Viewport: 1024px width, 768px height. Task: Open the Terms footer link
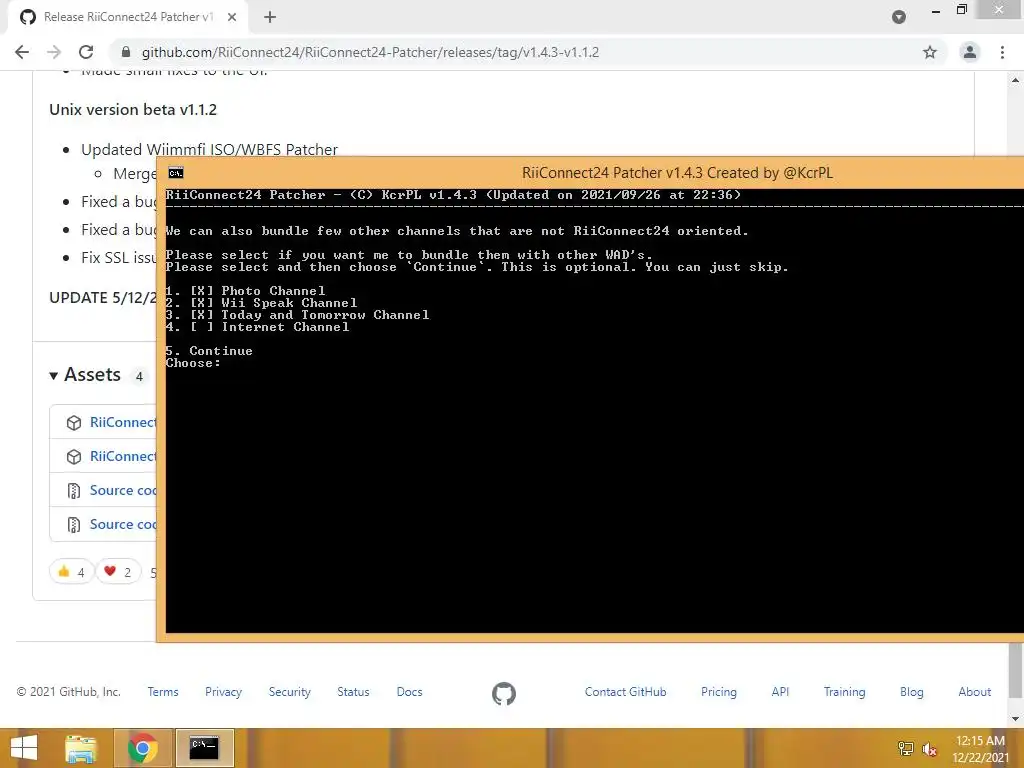click(163, 692)
